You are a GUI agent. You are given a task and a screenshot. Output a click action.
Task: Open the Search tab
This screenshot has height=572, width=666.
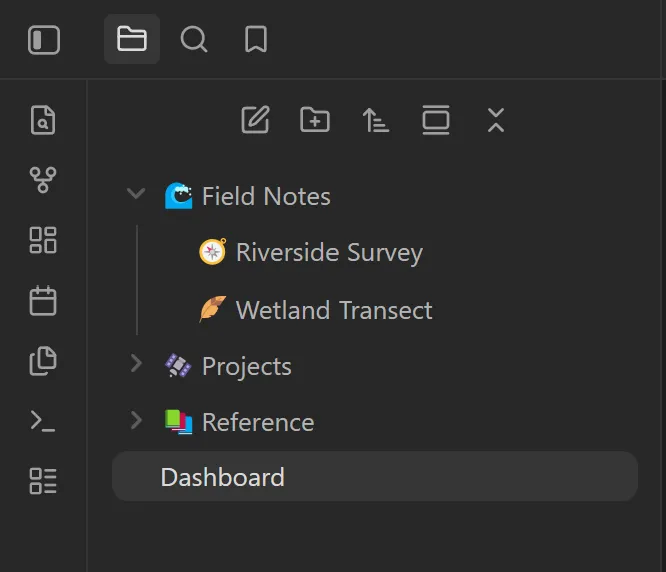point(194,39)
